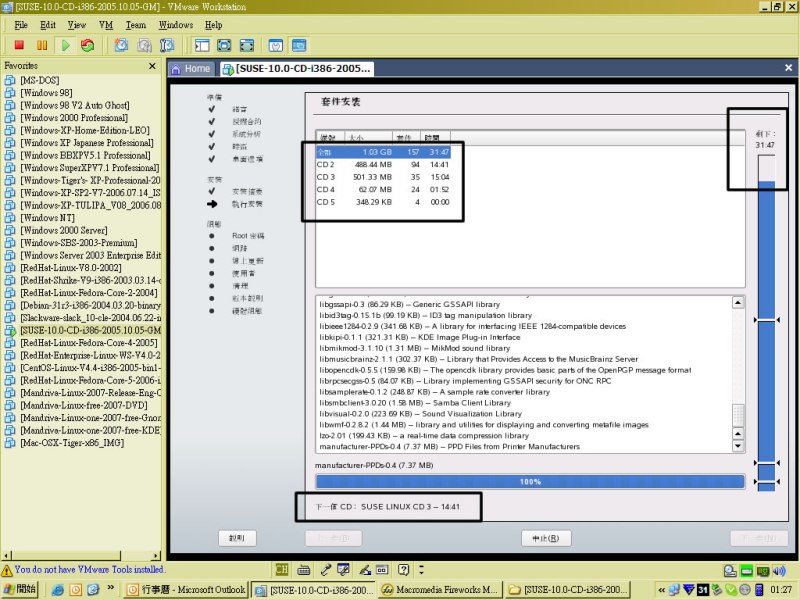
Task: Expand quick launch overflow chevron
Action: 111,588
